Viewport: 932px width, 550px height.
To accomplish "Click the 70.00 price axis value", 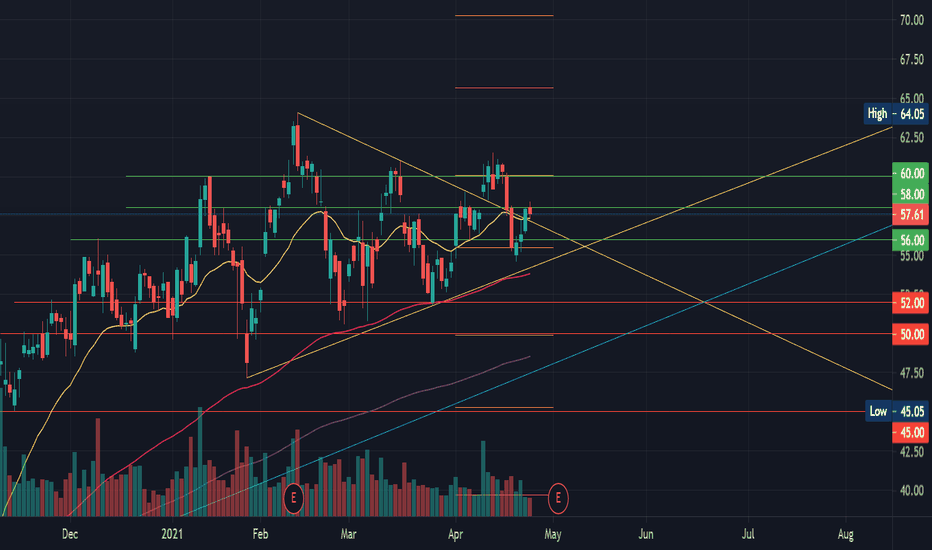I will tap(912, 20).
